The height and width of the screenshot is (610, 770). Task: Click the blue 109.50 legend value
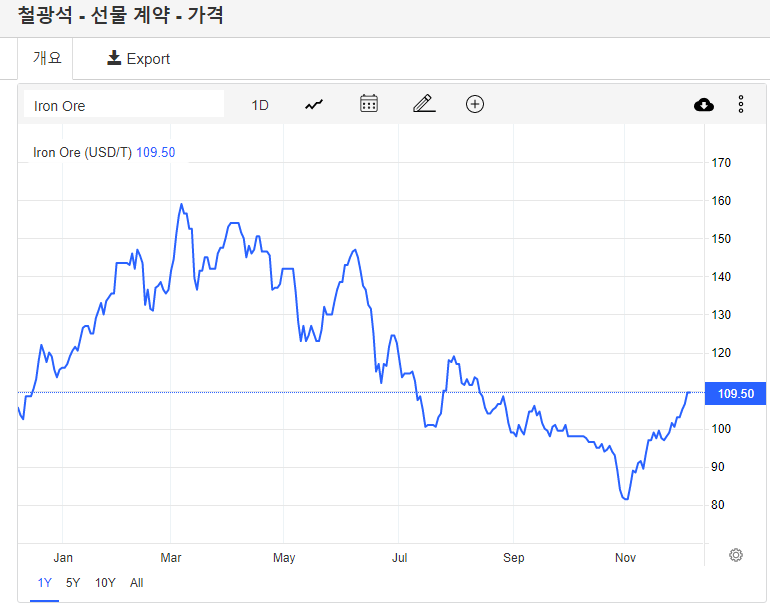(x=156, y=152)
